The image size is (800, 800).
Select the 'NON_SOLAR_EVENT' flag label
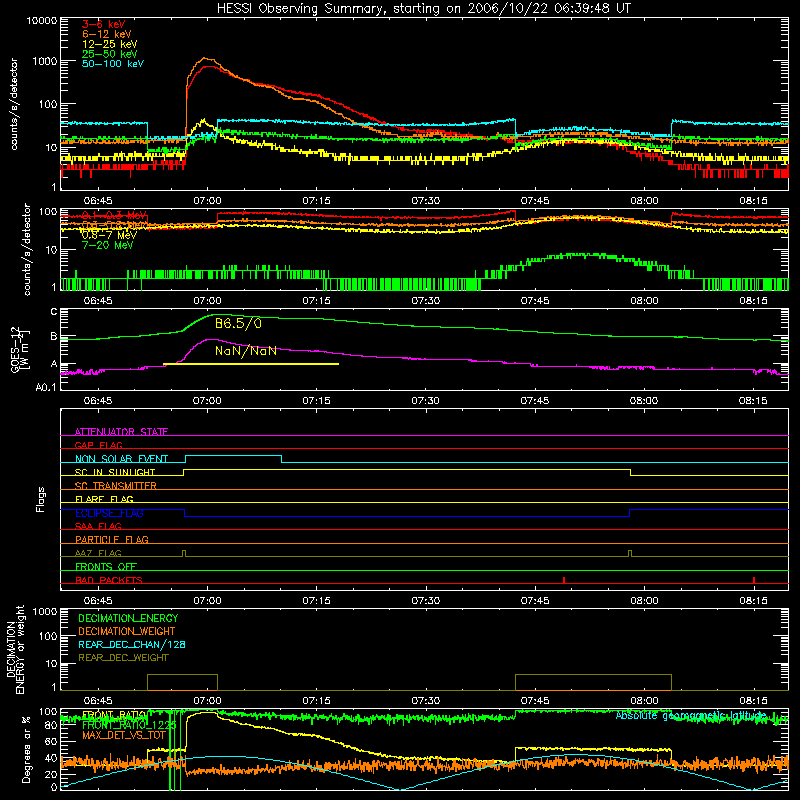tap(121, 459)
